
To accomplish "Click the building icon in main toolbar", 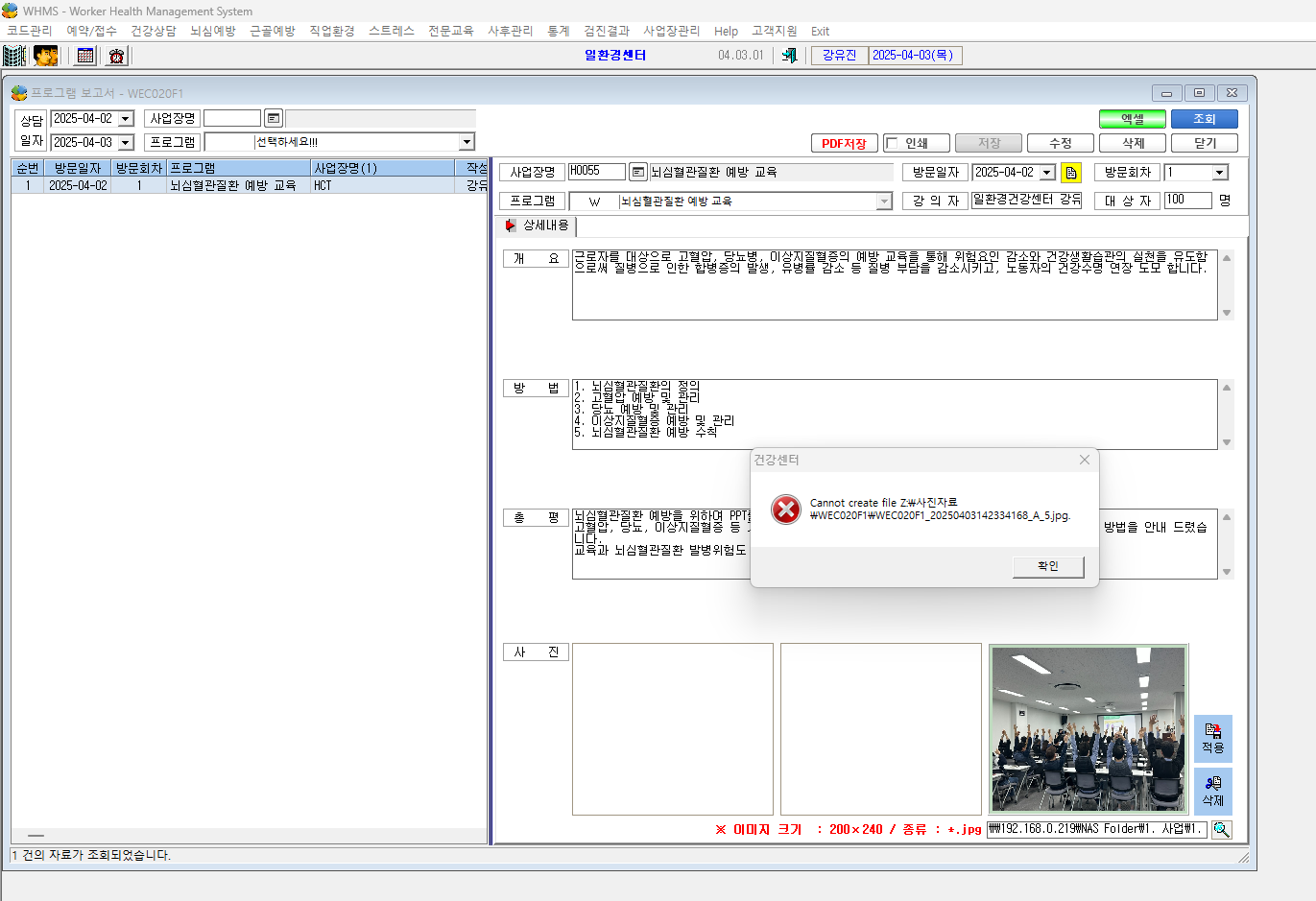I will coord(14,56).
